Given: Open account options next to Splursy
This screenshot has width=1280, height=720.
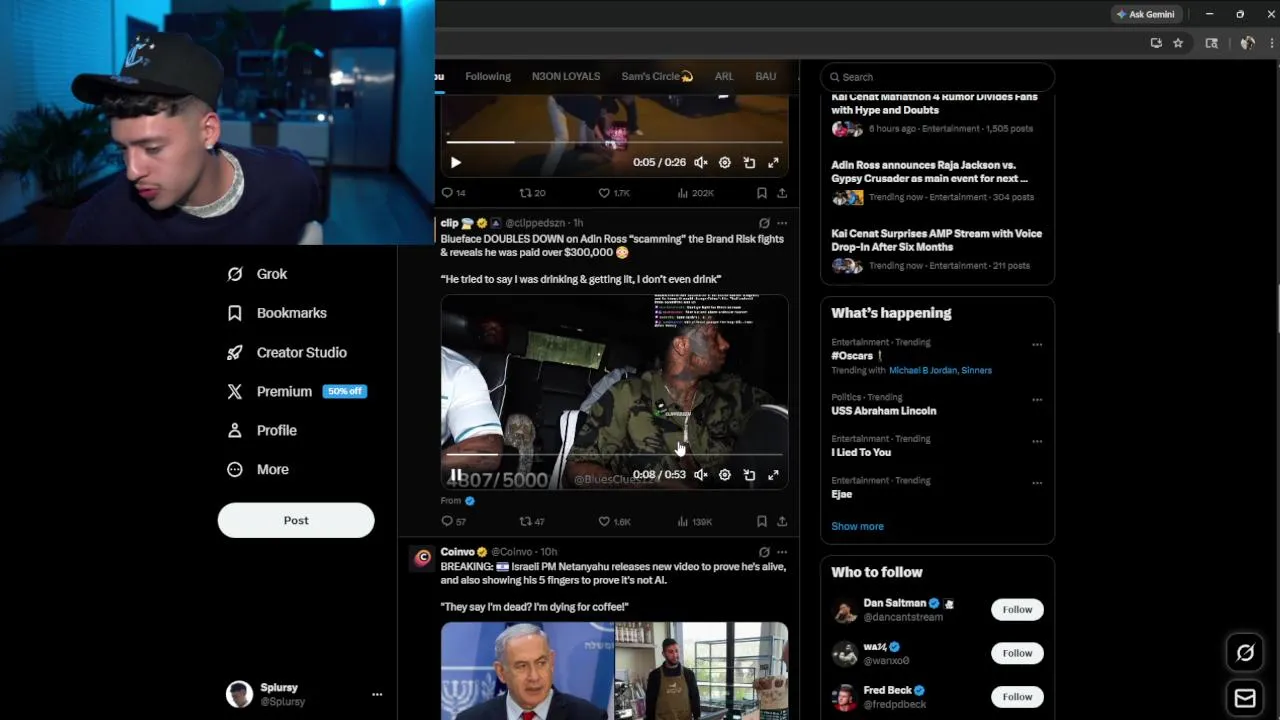Looking at the screenshot, I should [377, 694].
